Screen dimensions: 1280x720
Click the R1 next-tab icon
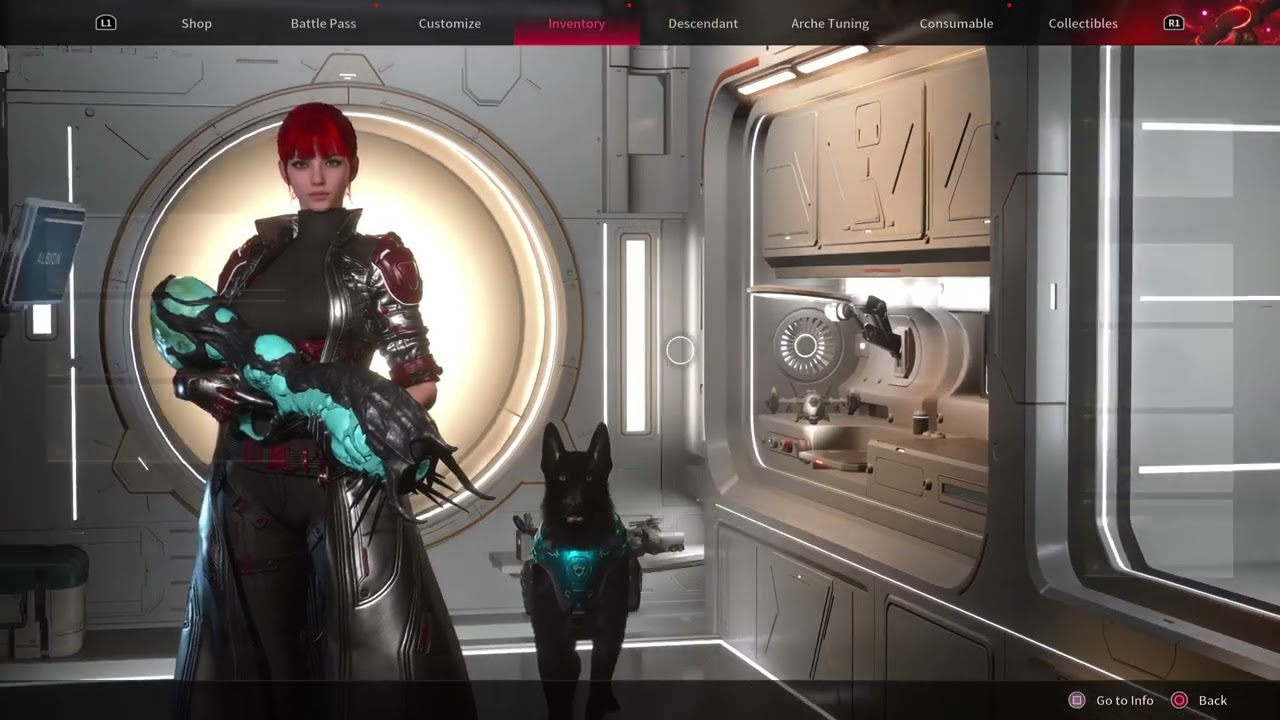(x=1174, y=22)
